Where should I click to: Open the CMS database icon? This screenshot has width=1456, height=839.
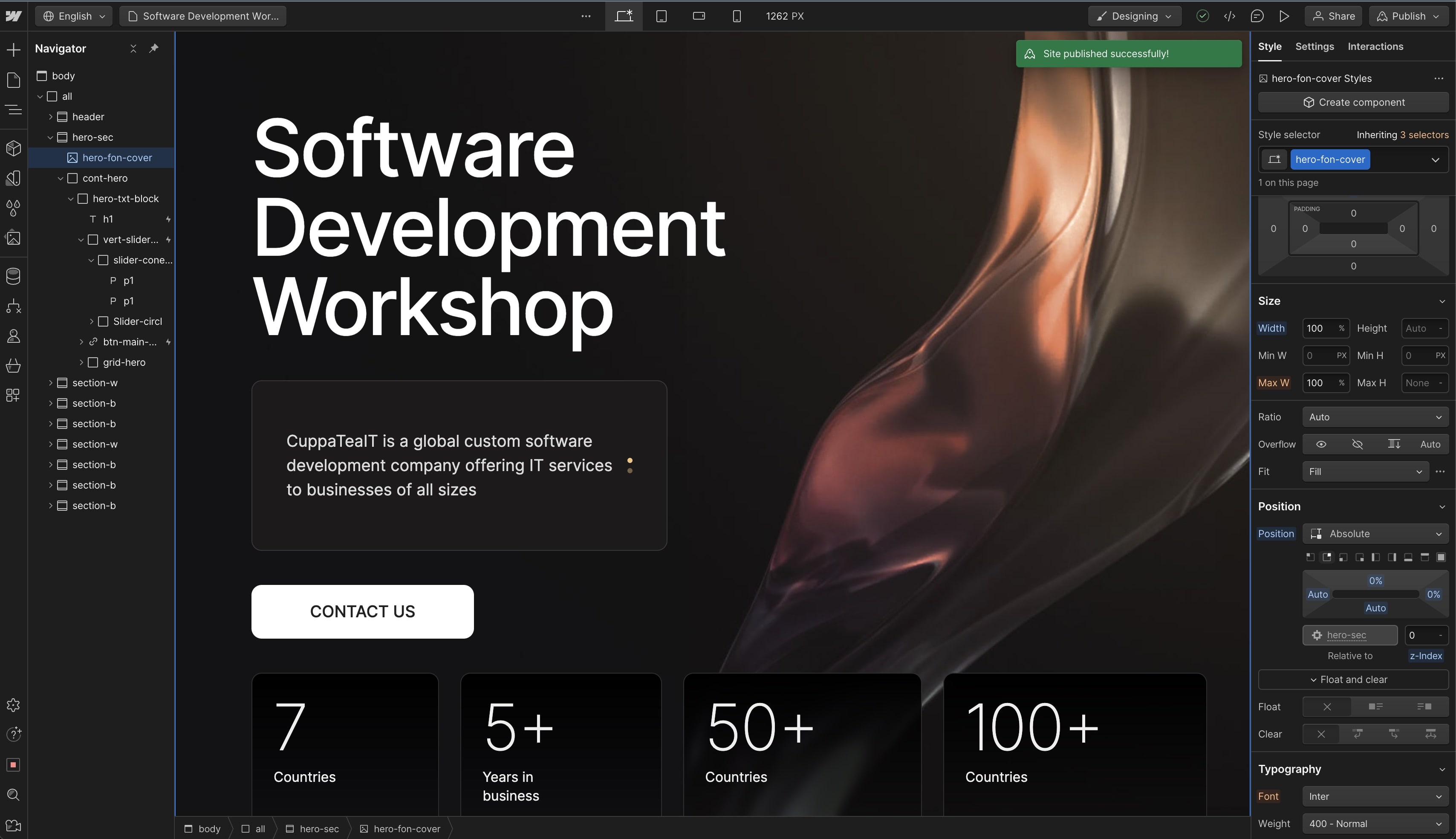tap(13, 276)
